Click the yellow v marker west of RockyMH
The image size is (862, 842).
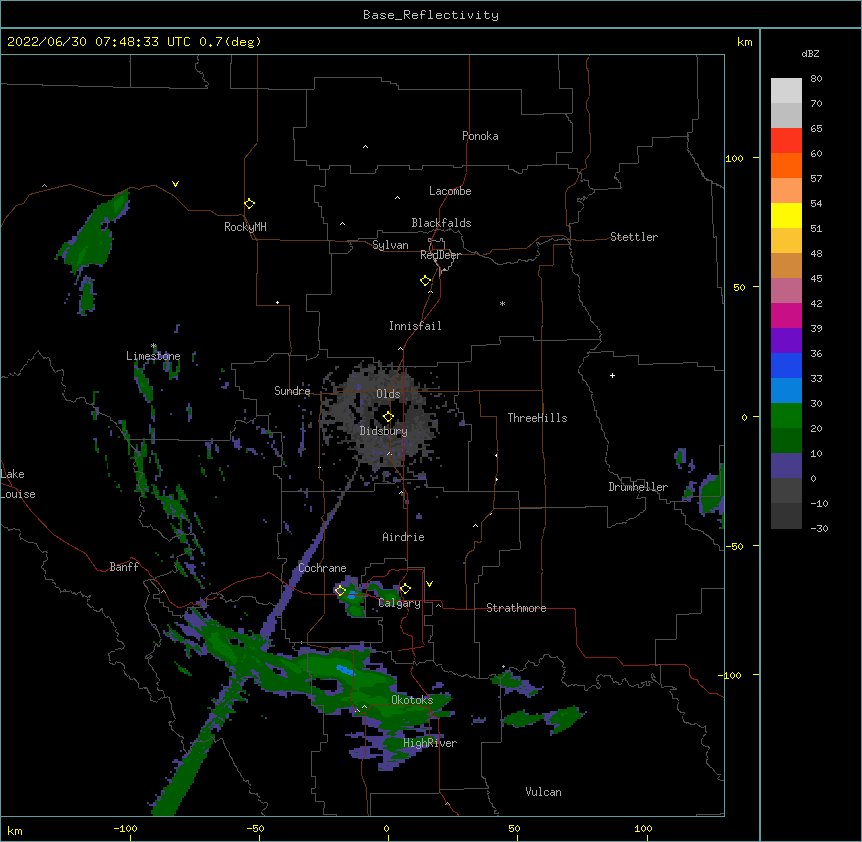[x=175, y=184]
